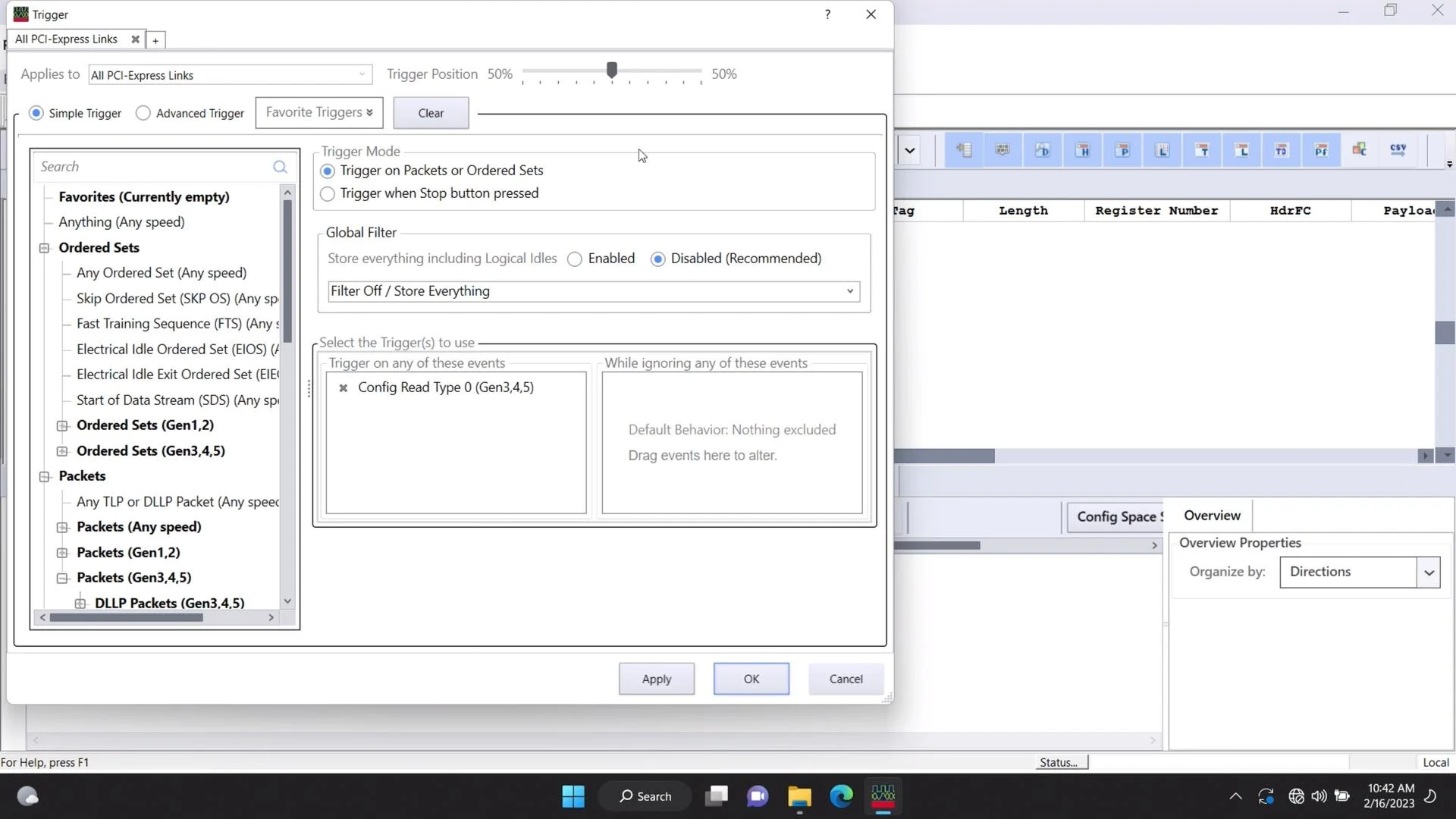The image size is (1456, 819).
Task: Cancel the Trigger dialog
Action: [x=846, y=679]
